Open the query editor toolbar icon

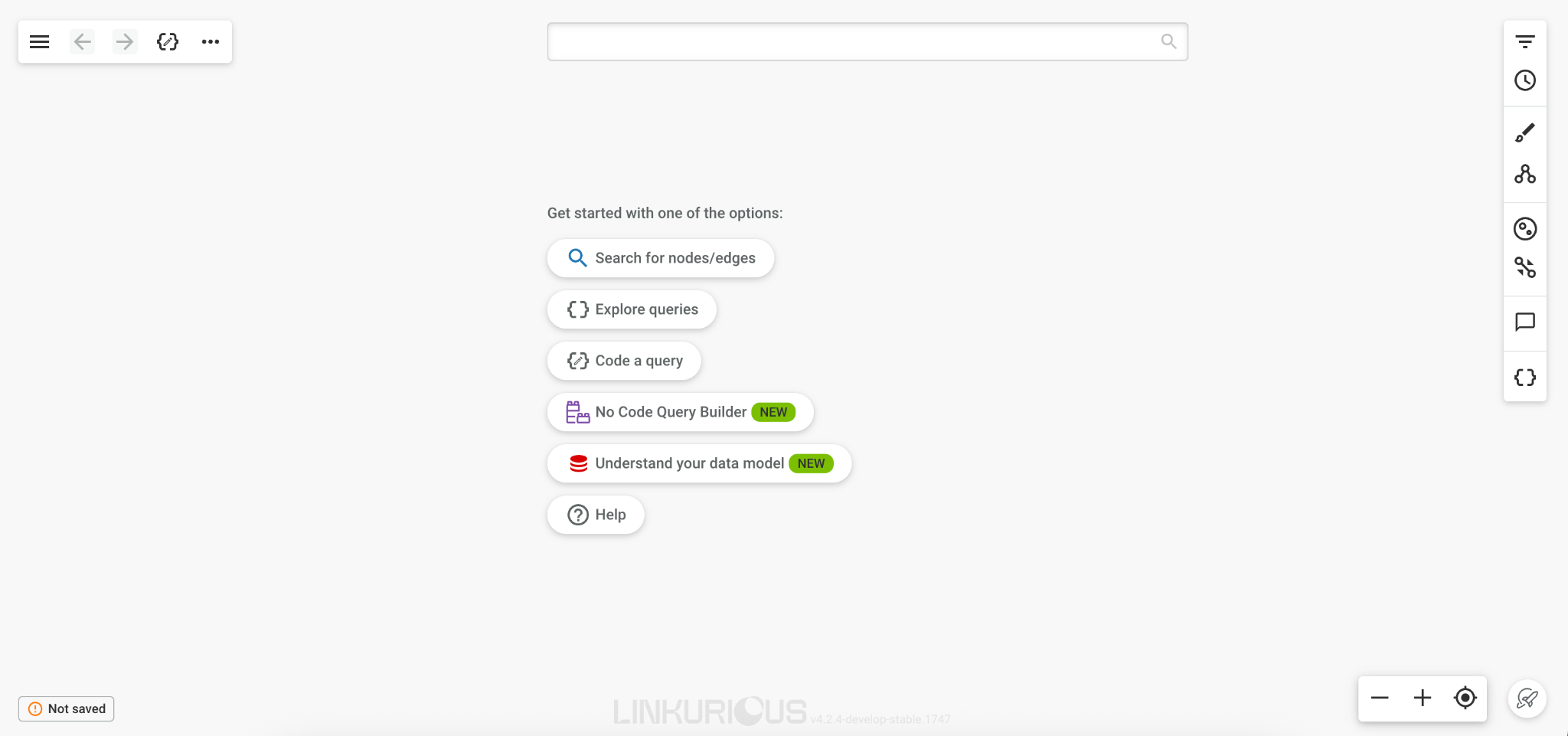click(168, 42)
